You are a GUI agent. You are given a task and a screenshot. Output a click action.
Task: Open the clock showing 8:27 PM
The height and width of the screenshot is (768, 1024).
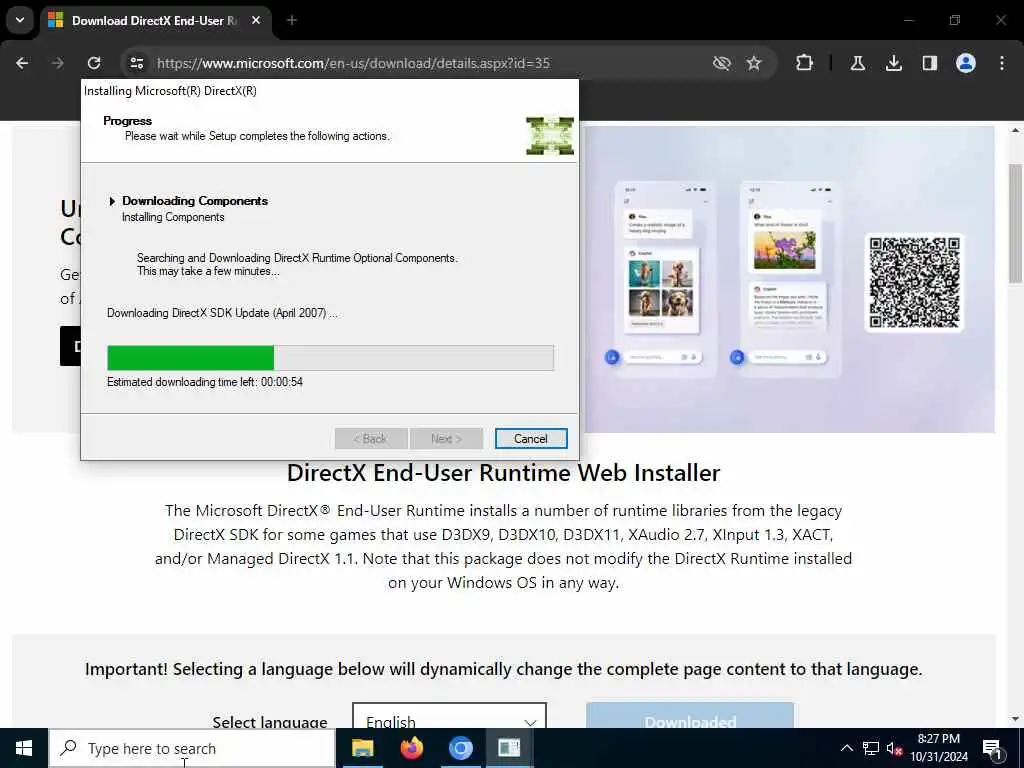coord(939,748)
